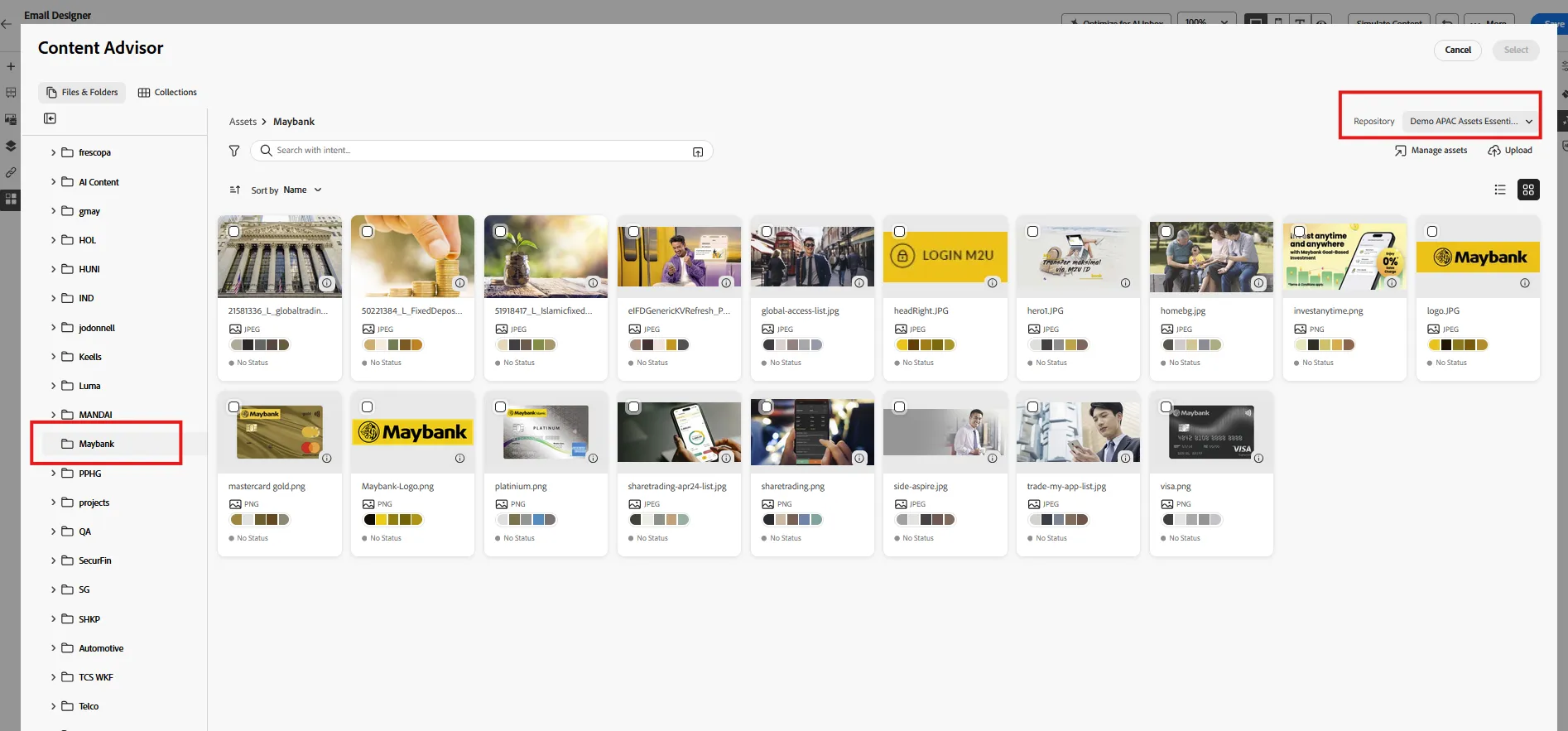The image size is (1568, 731).
Task: Open the global-access-list.jpg thumbnail
Action: coord(812,257)
